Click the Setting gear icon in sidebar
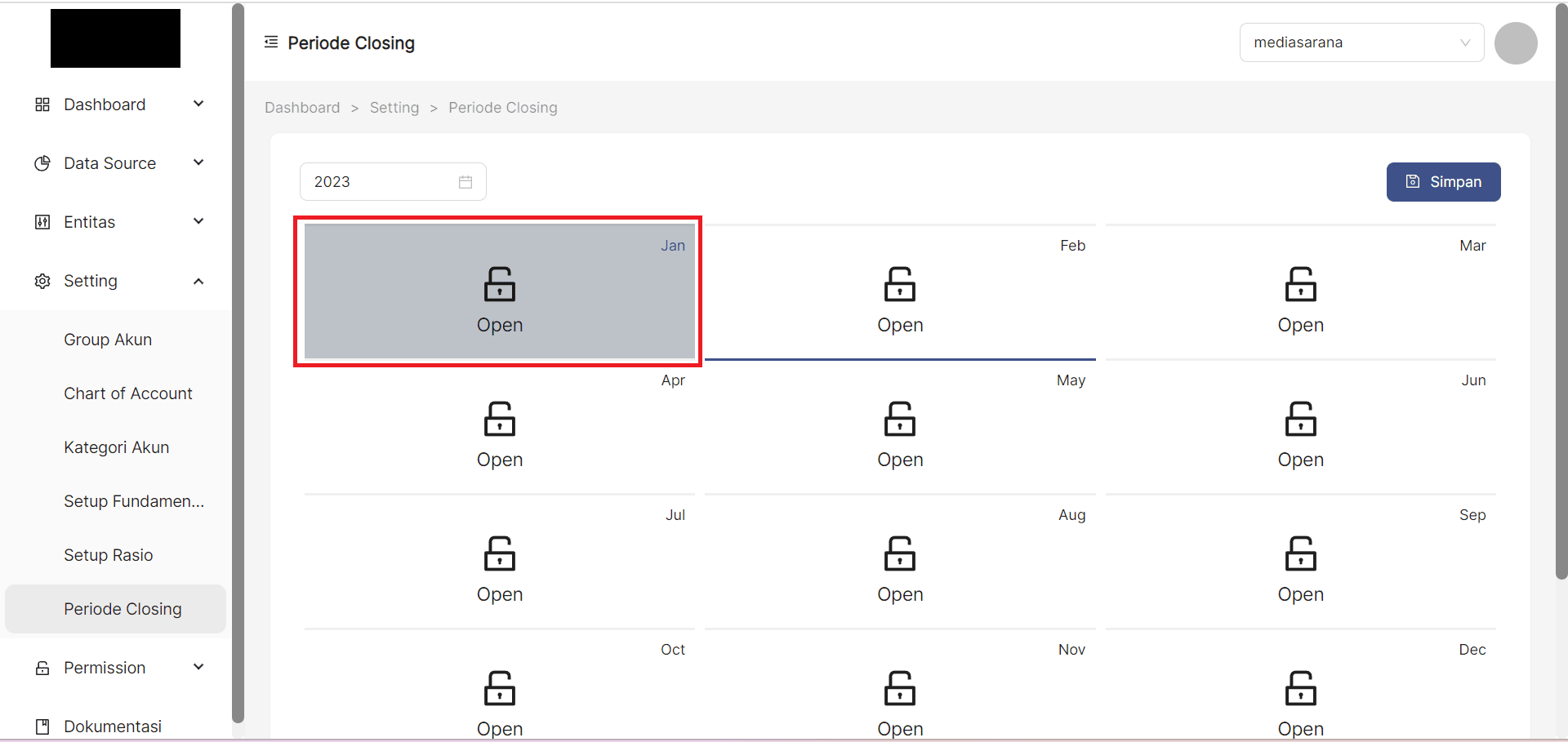Screen dimensions: 1568x742 (42, 281)
